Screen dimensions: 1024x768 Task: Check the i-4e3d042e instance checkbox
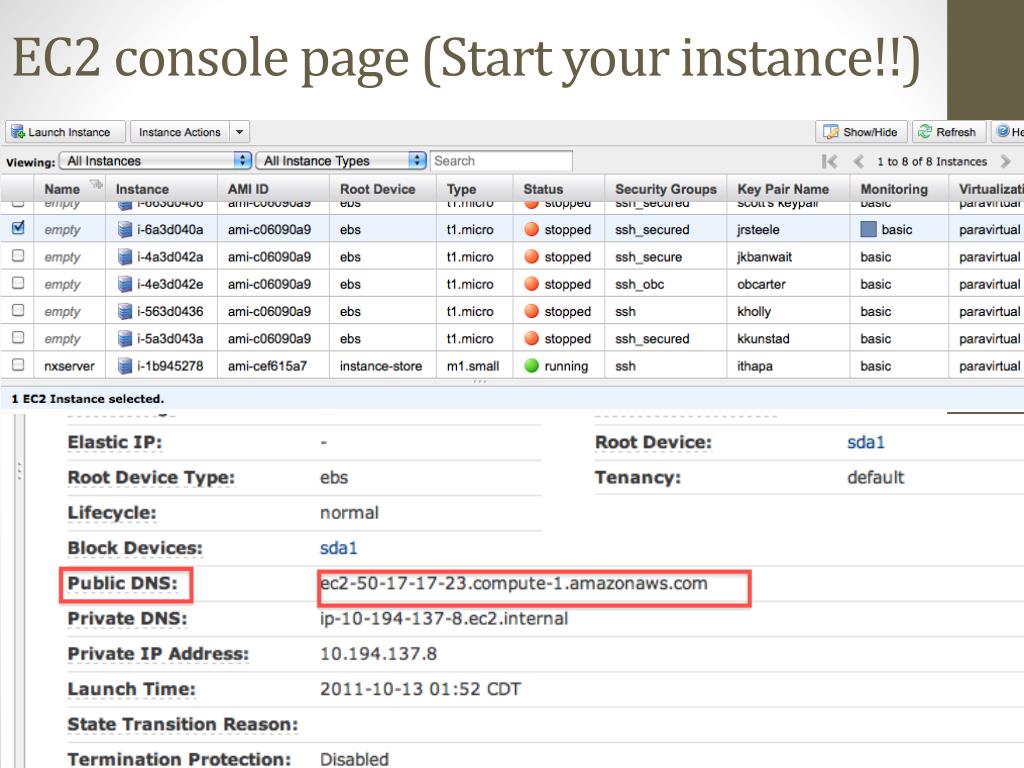[18, 283]
